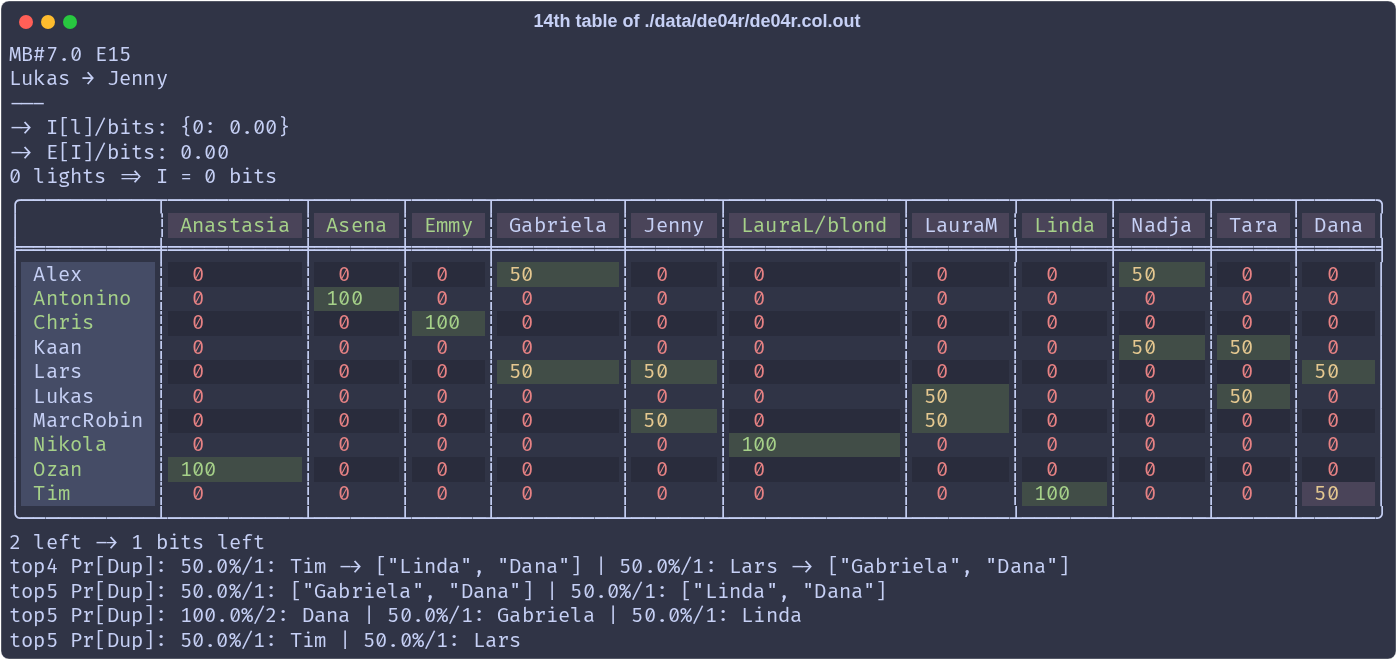Click the line 'top5 Pr[Dup]: 100.0%/2: Dana'
1397x660 pixels.
[x=405, y=615]
